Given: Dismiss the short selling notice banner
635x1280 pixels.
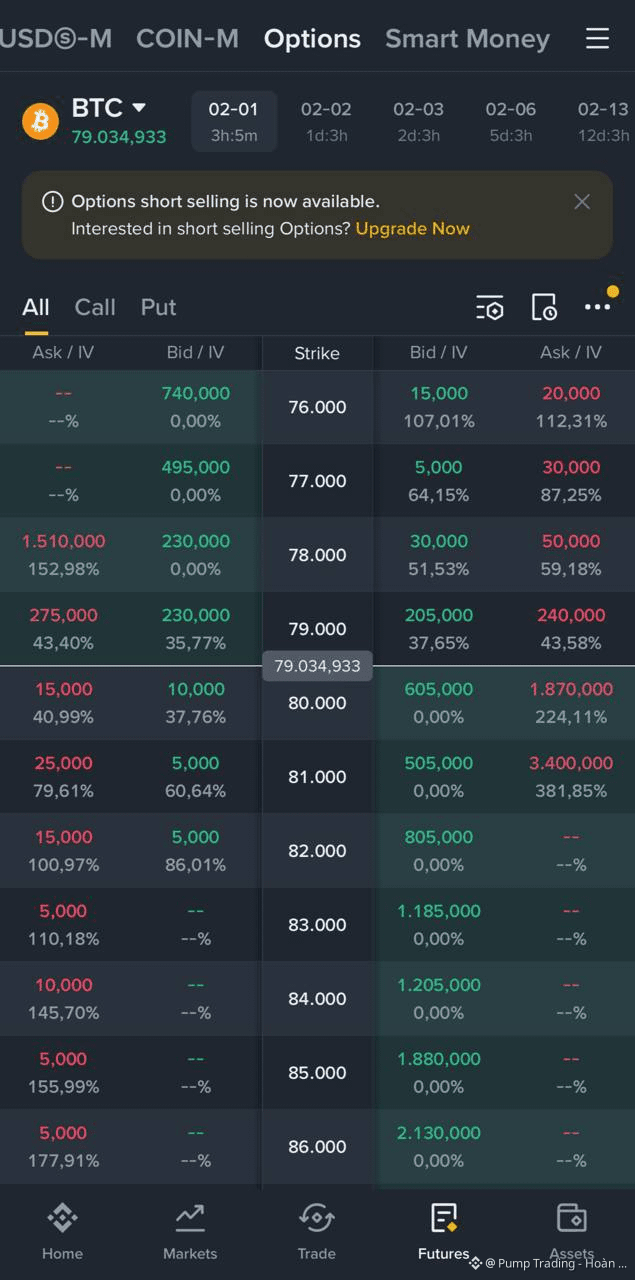Looking at the screenshot, I should (582, 202).
